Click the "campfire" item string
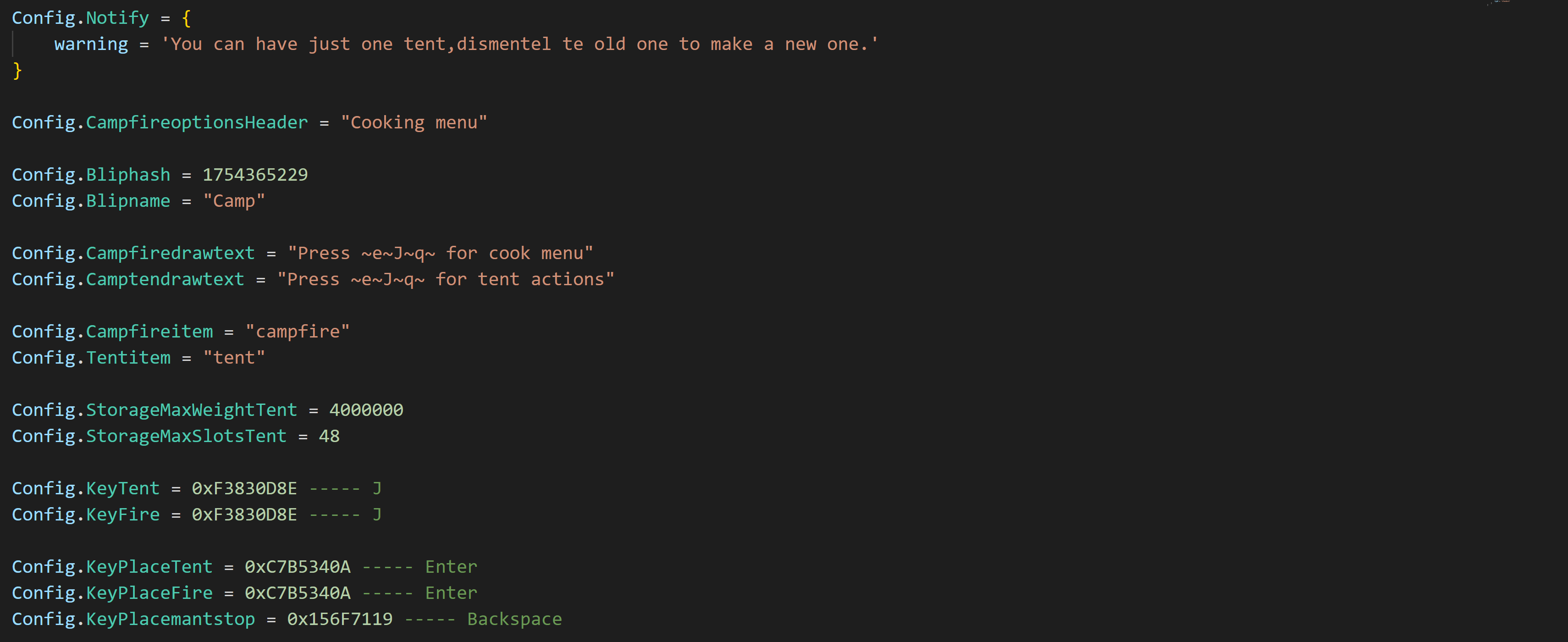 click(297, 332)
